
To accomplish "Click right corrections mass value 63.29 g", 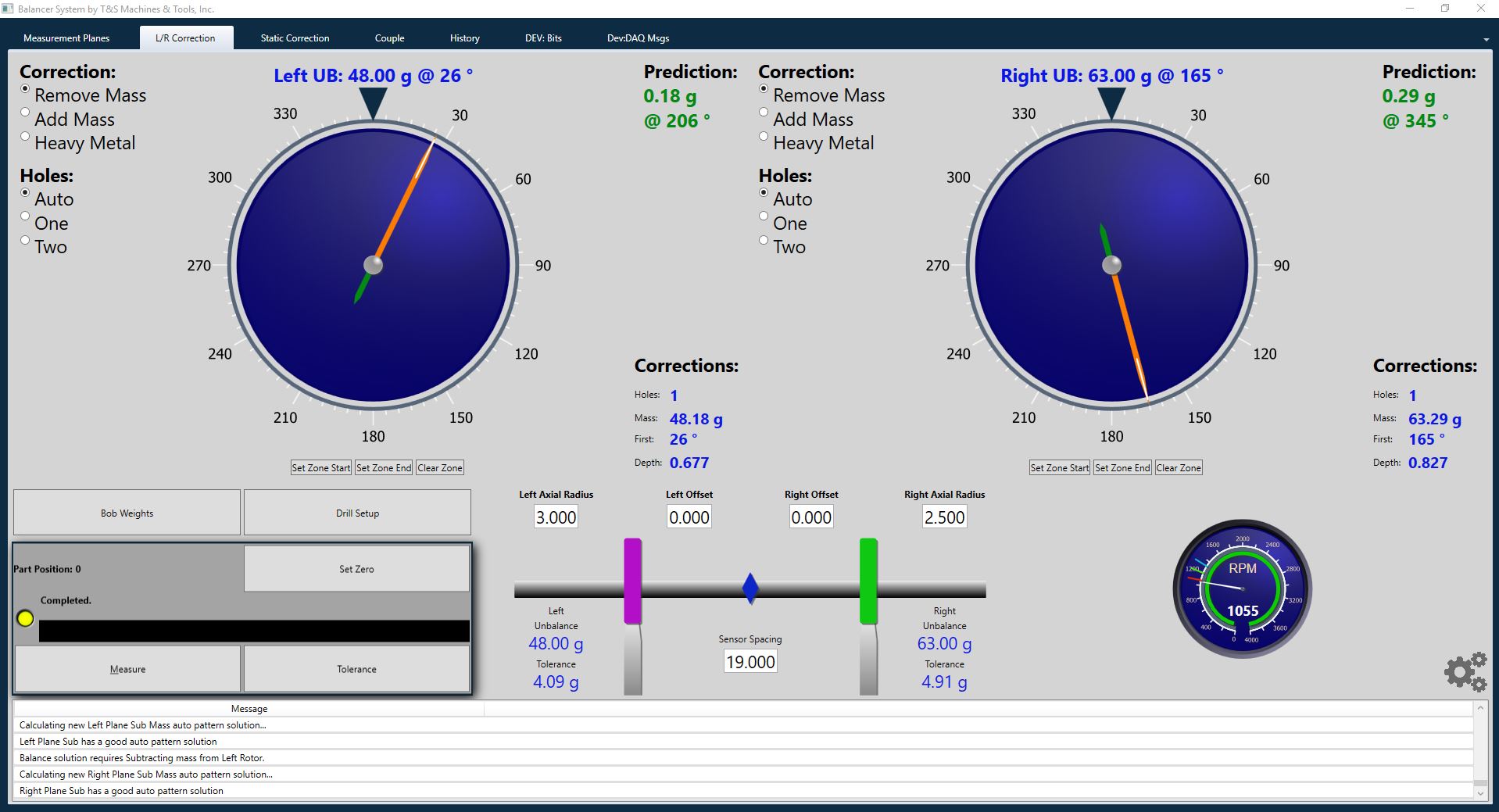I will [x=1434, y=419].
